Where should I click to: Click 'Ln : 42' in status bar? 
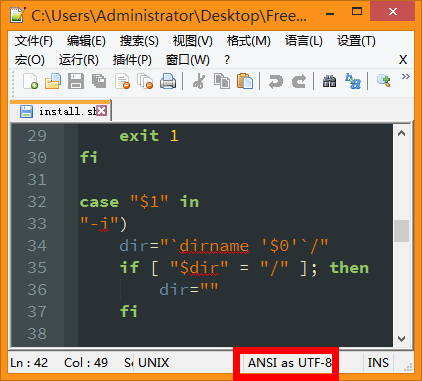(29, 363)
